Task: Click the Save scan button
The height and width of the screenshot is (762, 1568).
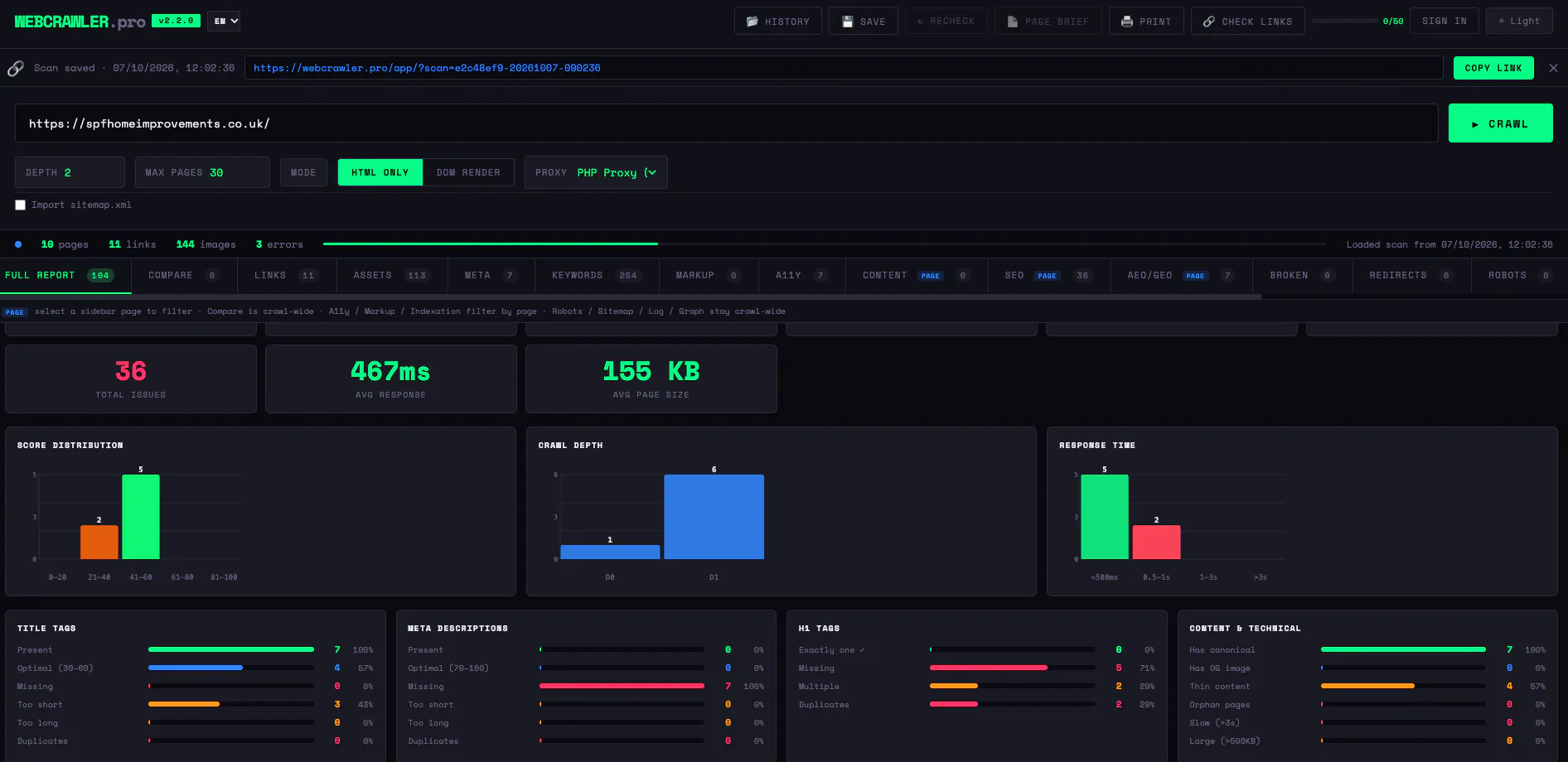Action: (863, 22)
